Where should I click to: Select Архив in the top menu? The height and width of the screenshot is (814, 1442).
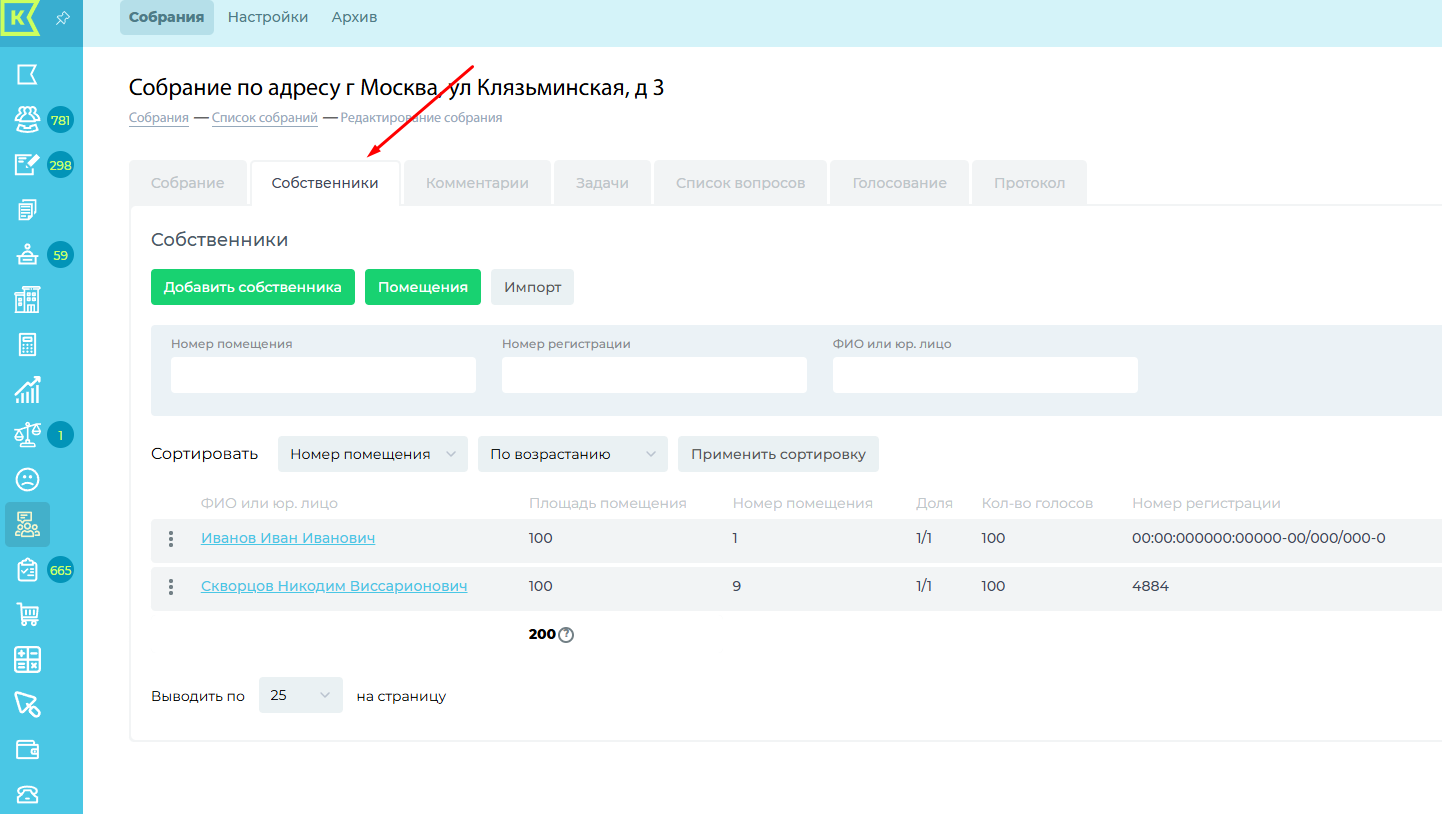pos(354,17)
